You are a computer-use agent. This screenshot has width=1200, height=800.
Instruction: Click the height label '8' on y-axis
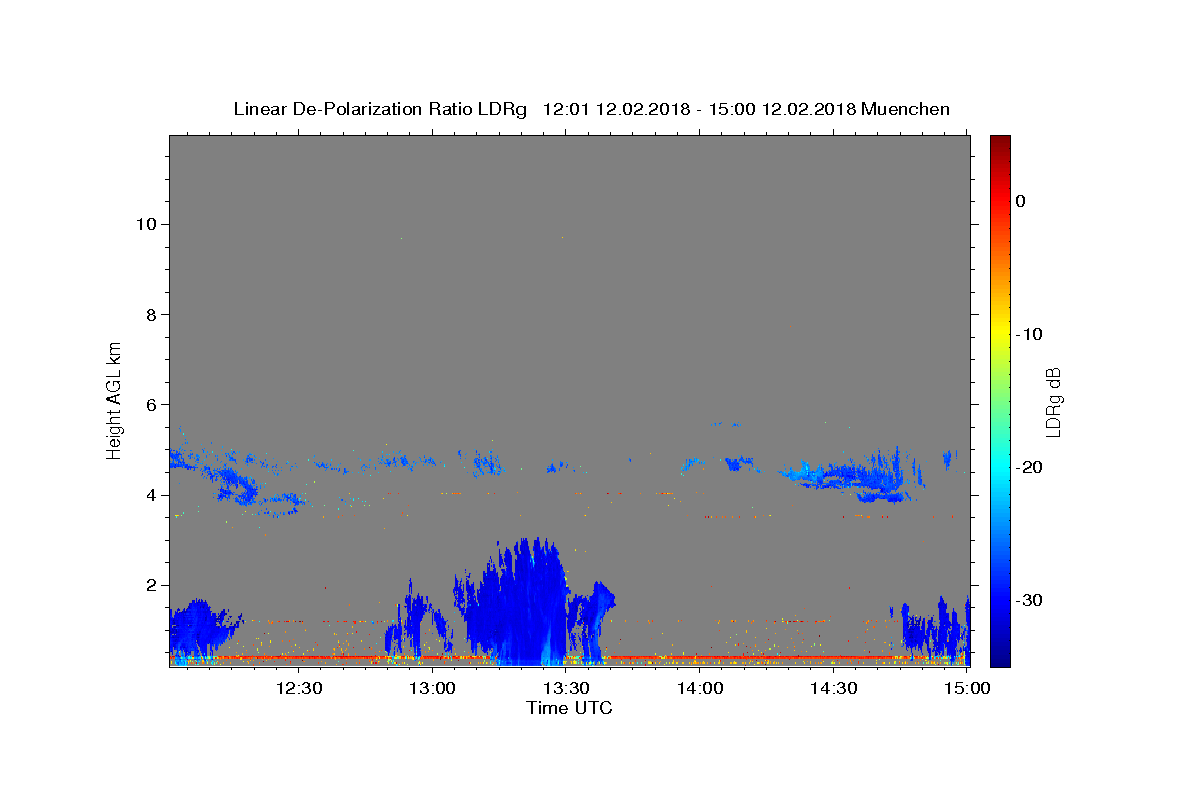pyautogui.click(x=149, y=315)
